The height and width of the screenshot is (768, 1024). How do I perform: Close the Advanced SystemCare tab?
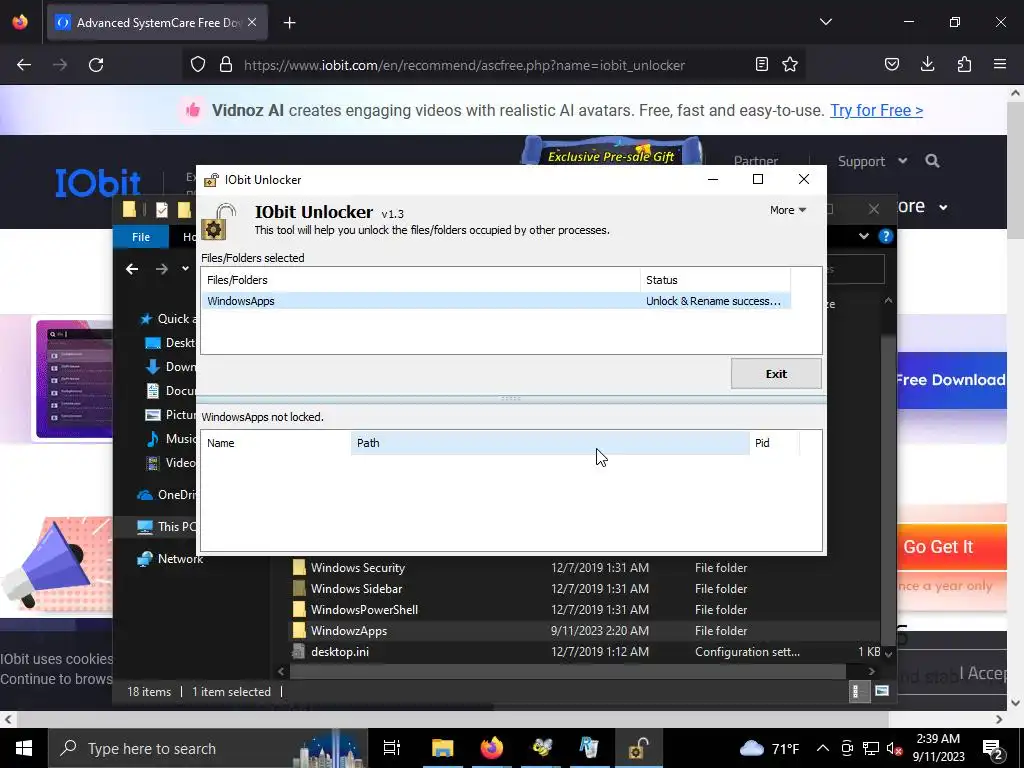[x=252, y=22]
